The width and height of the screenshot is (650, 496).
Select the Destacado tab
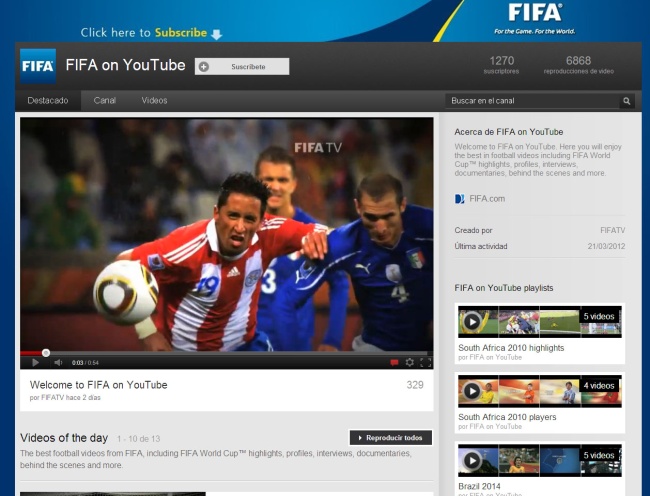pyautogui.click(x=48, y=101)
